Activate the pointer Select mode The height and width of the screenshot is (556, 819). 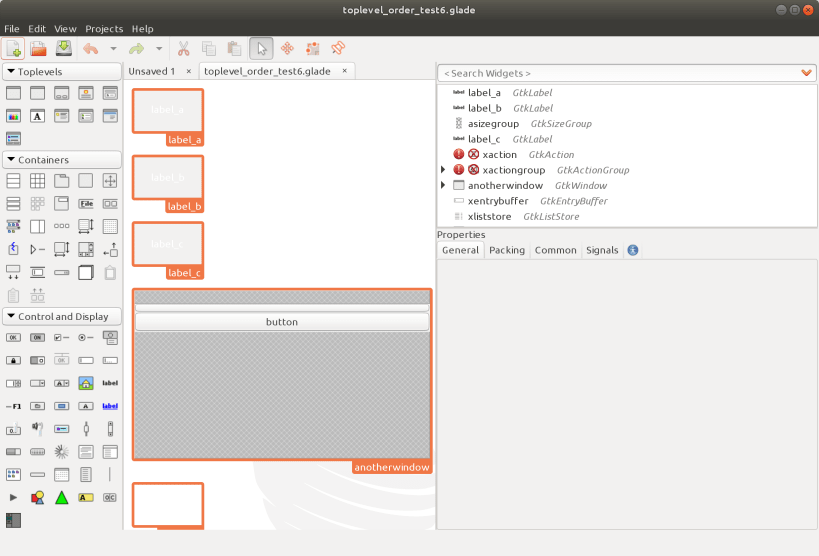(261, 49)
